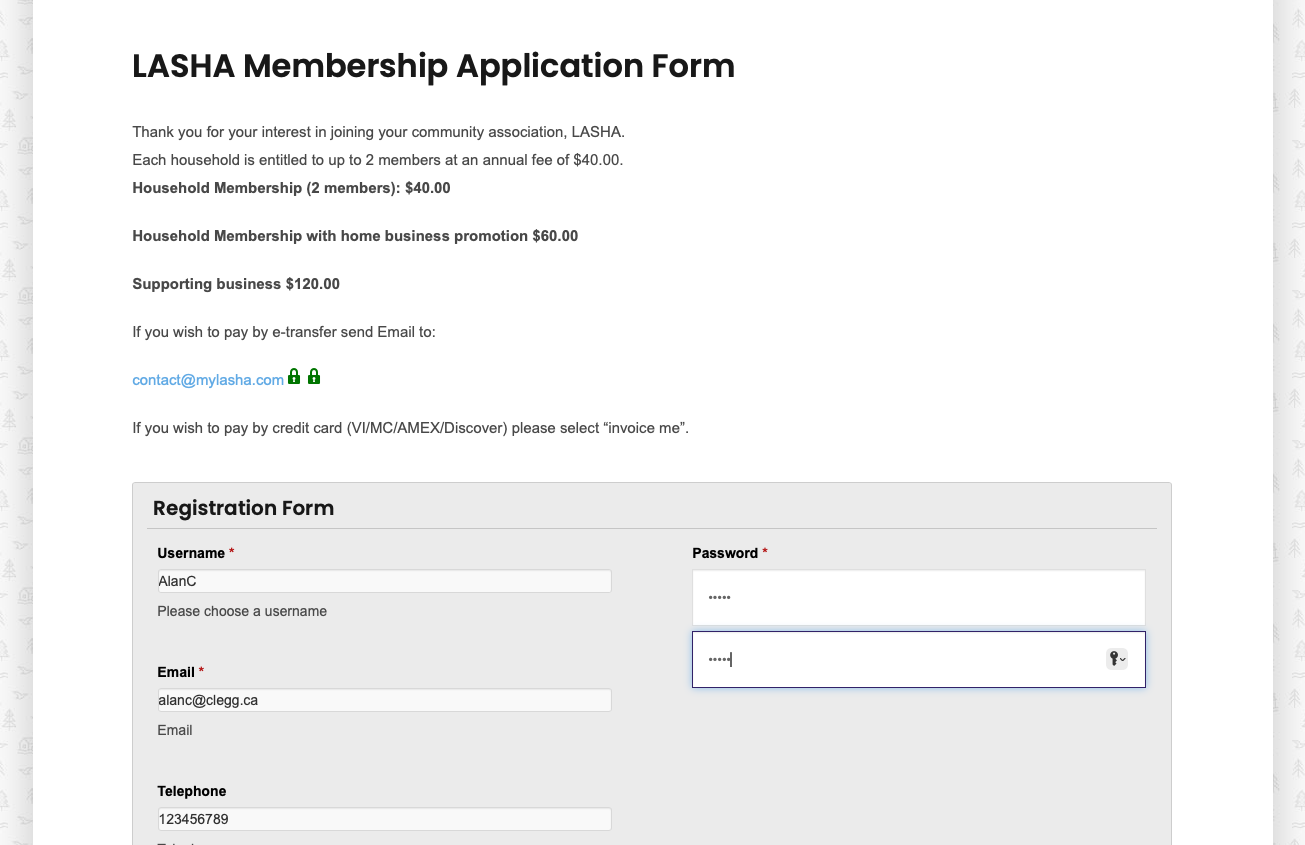
Task: Select the Household Membership $40.00 line
Action: [291, 188]
